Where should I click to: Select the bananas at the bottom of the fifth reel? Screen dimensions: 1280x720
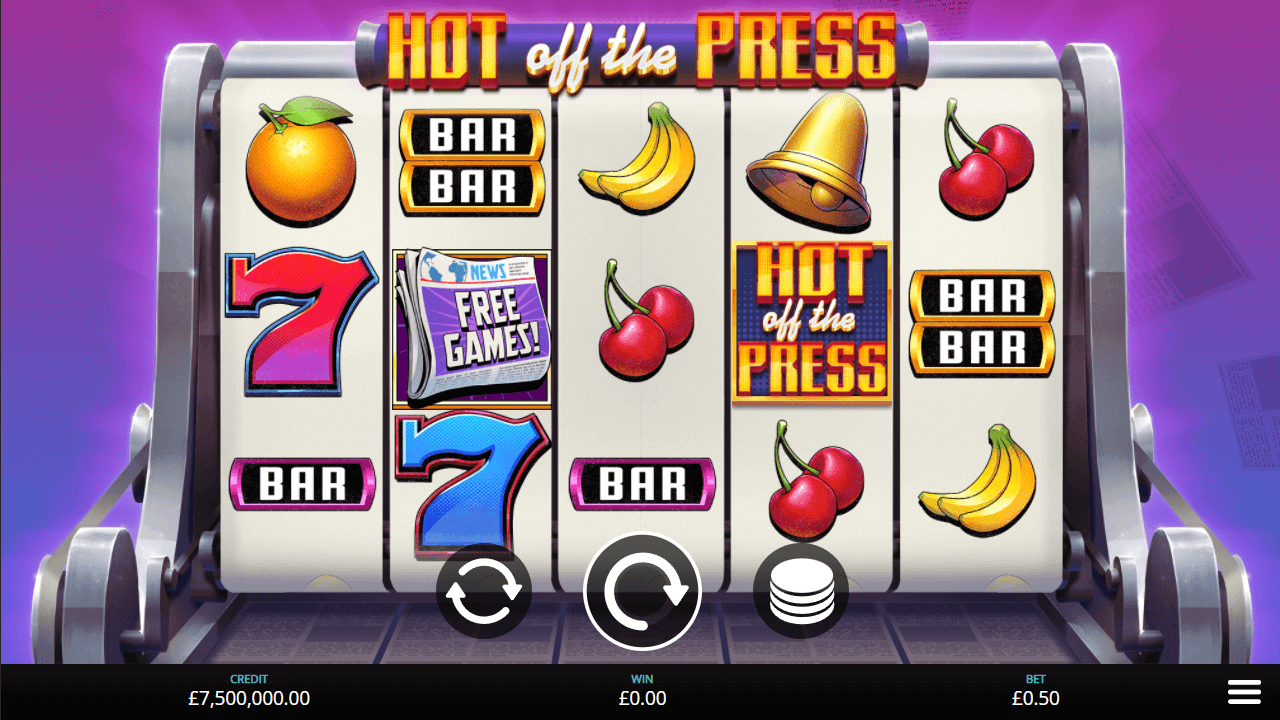(980, 481)
